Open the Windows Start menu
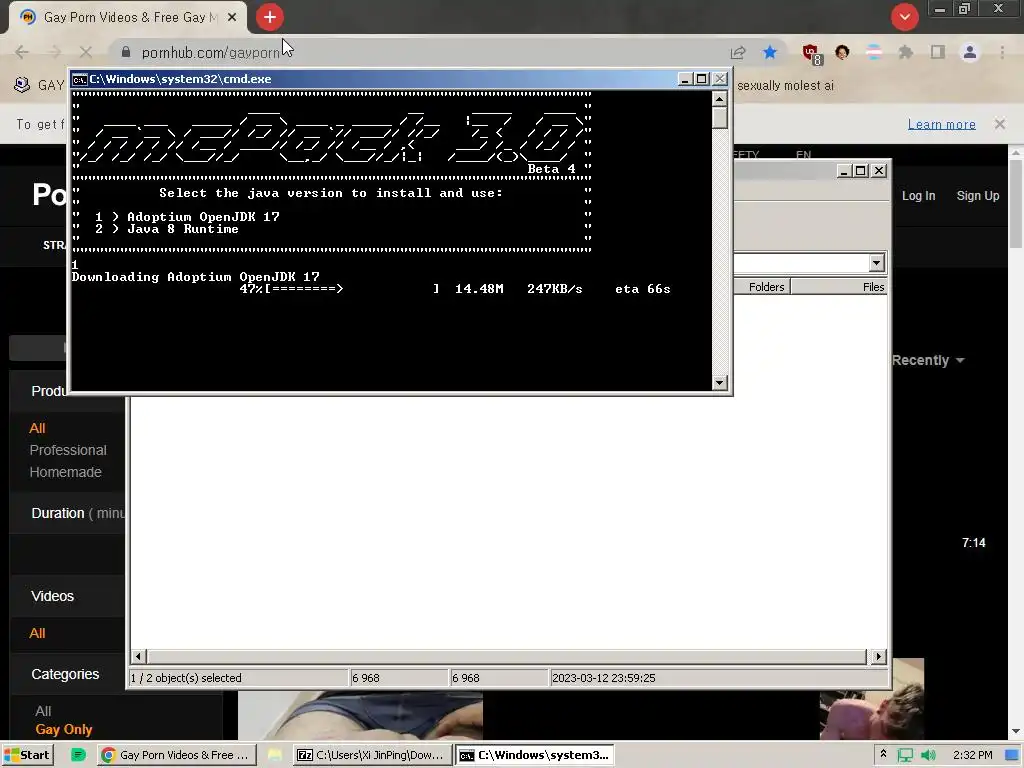Viewport: 1024px width, 768px height. click(x=27, y=755)
